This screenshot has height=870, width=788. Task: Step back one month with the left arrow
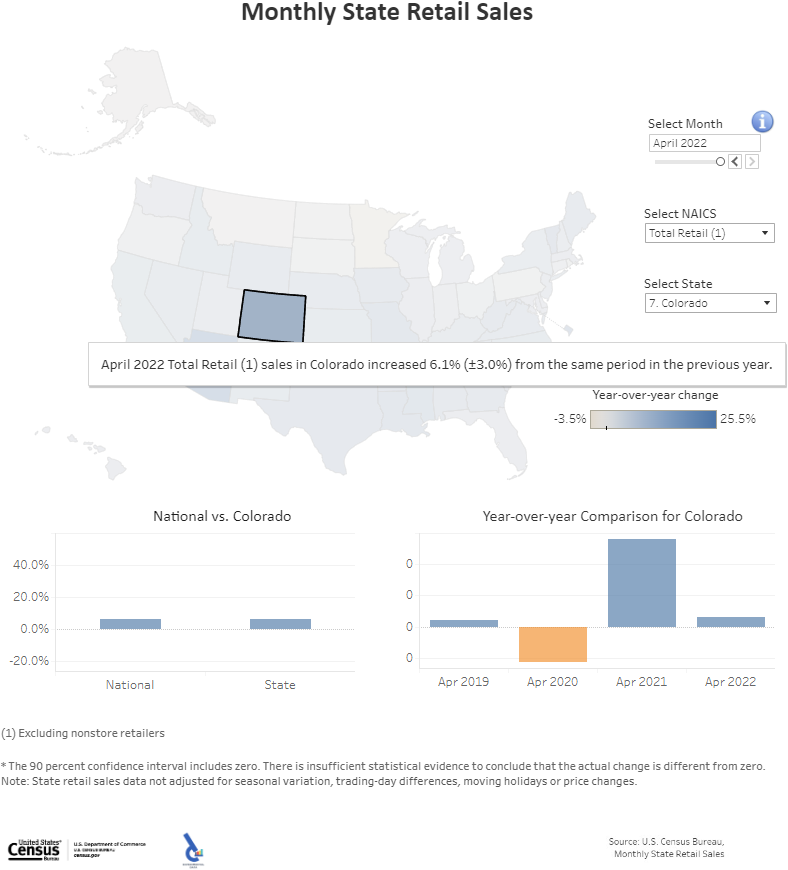[734, 161]
